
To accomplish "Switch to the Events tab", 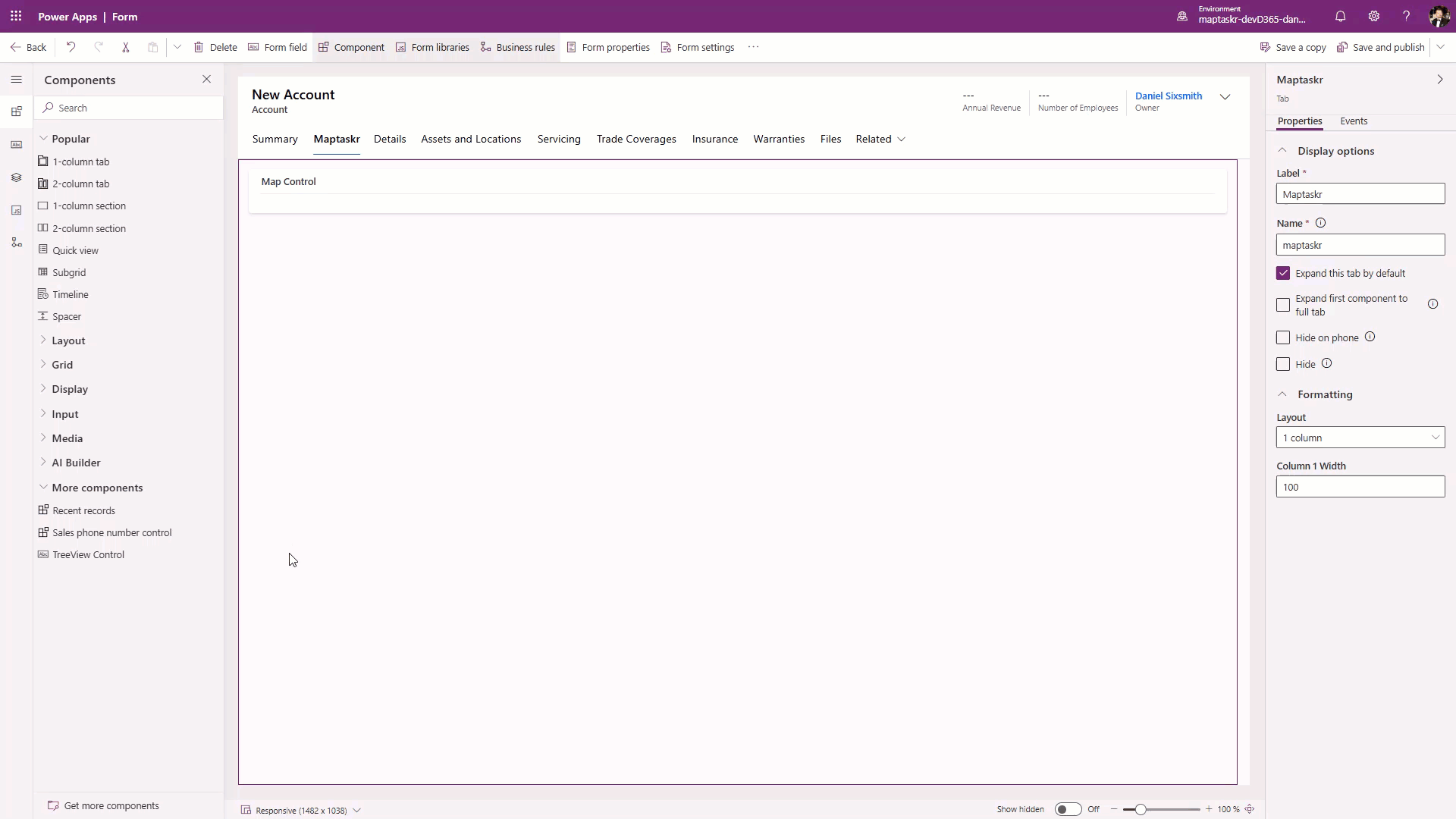I will pyautogui.click(x=1354, y=121).
